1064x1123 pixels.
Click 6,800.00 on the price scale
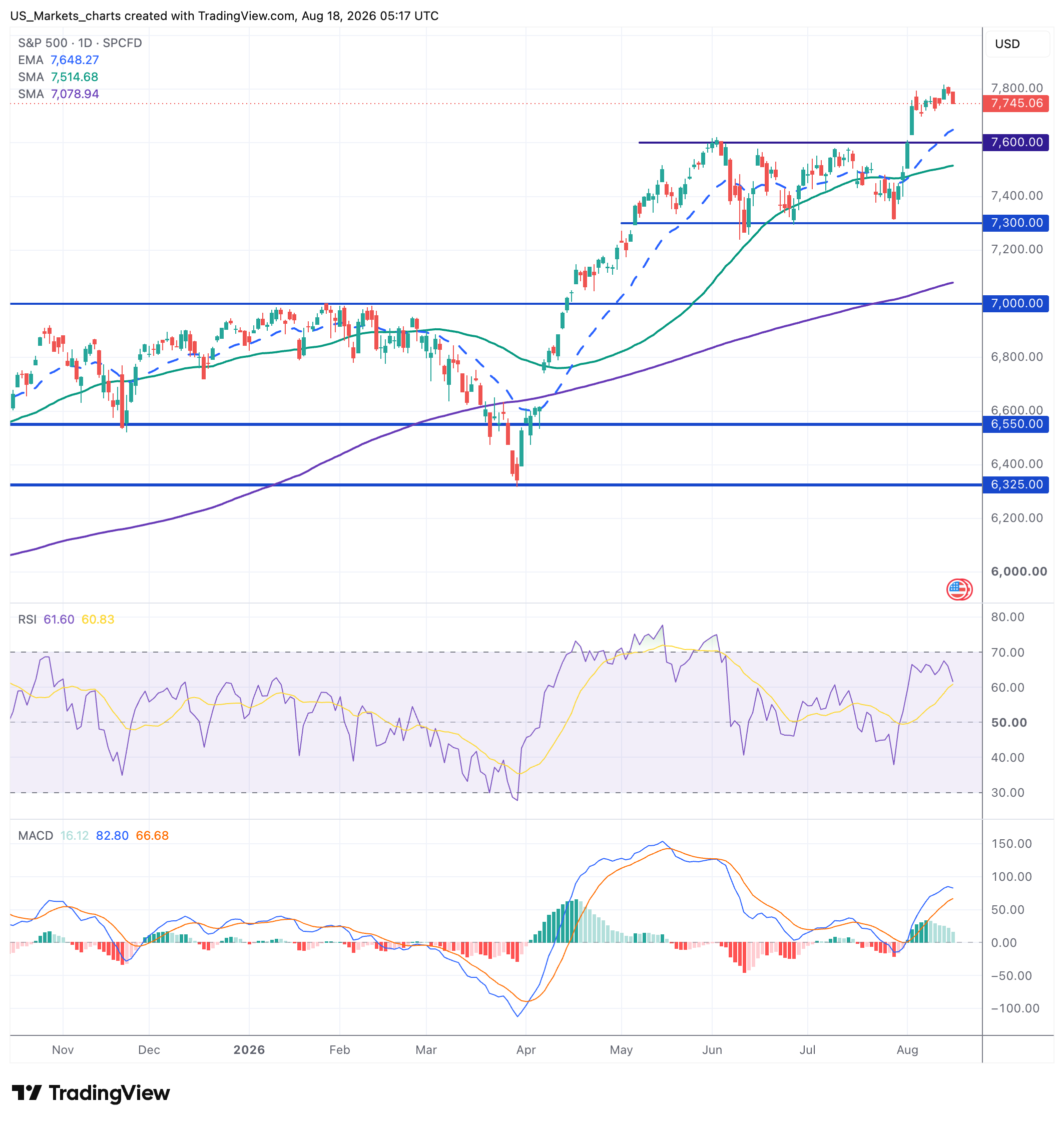click(1017, 357)
